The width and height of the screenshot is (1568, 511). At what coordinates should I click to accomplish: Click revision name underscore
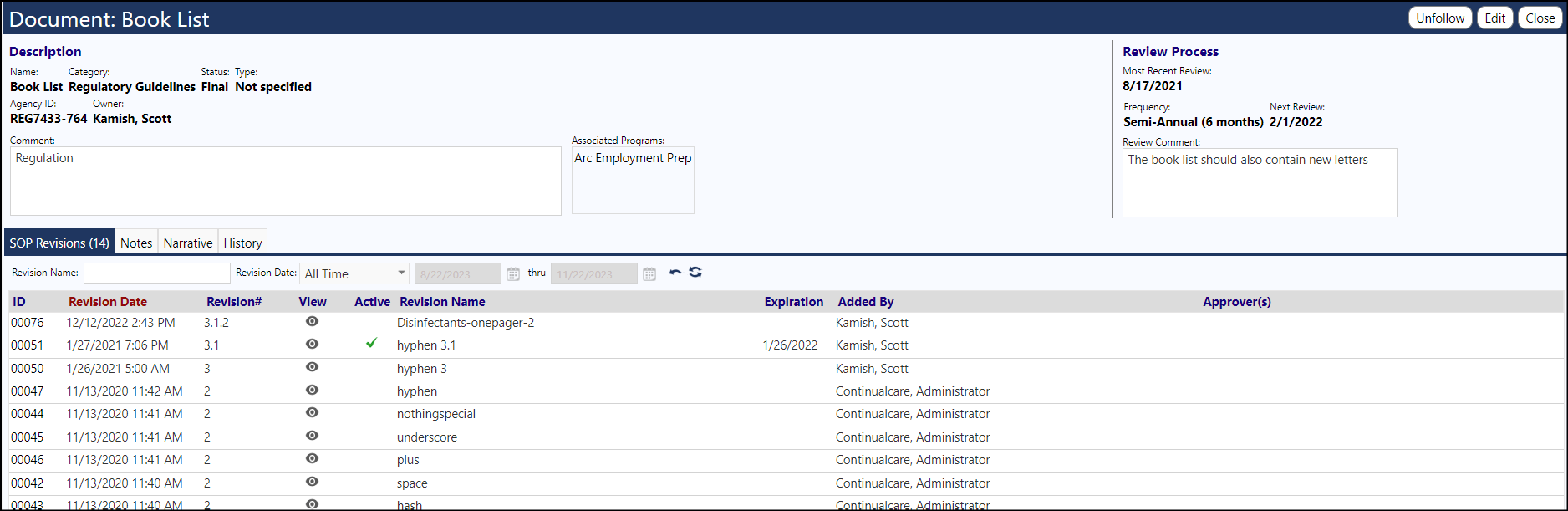tap(427, 437)
